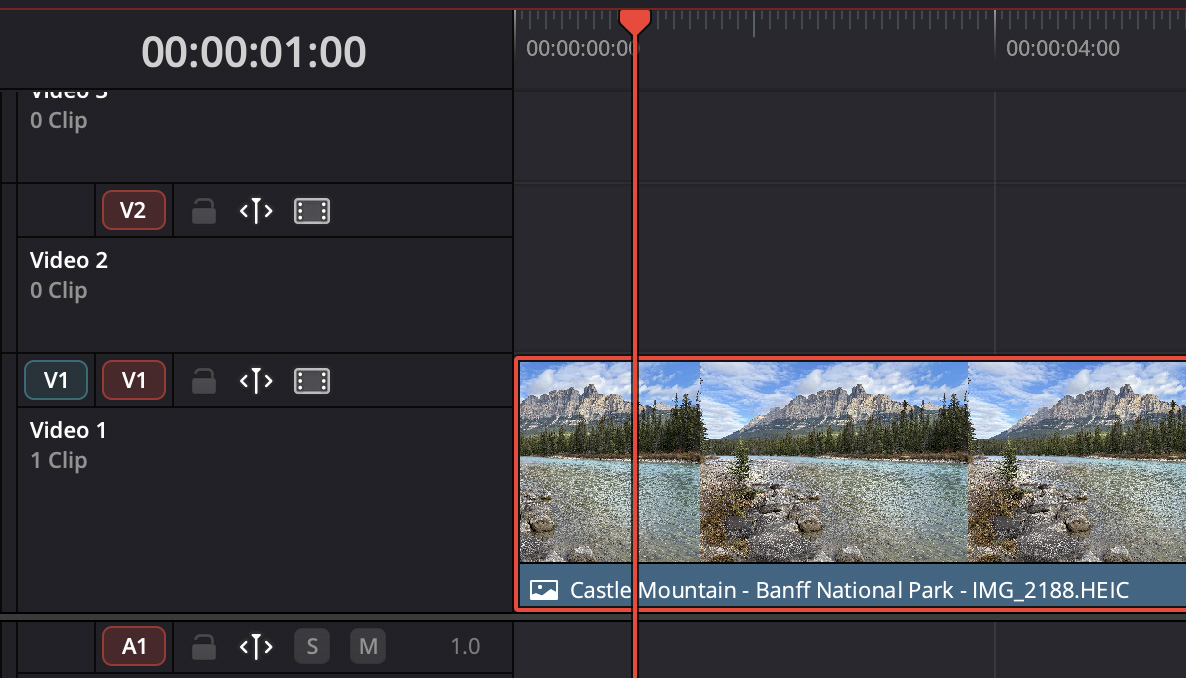Mute the A1 audio track
Image resolution: width=1186 pixels, height=678 pixels.
tap(367, 647)
